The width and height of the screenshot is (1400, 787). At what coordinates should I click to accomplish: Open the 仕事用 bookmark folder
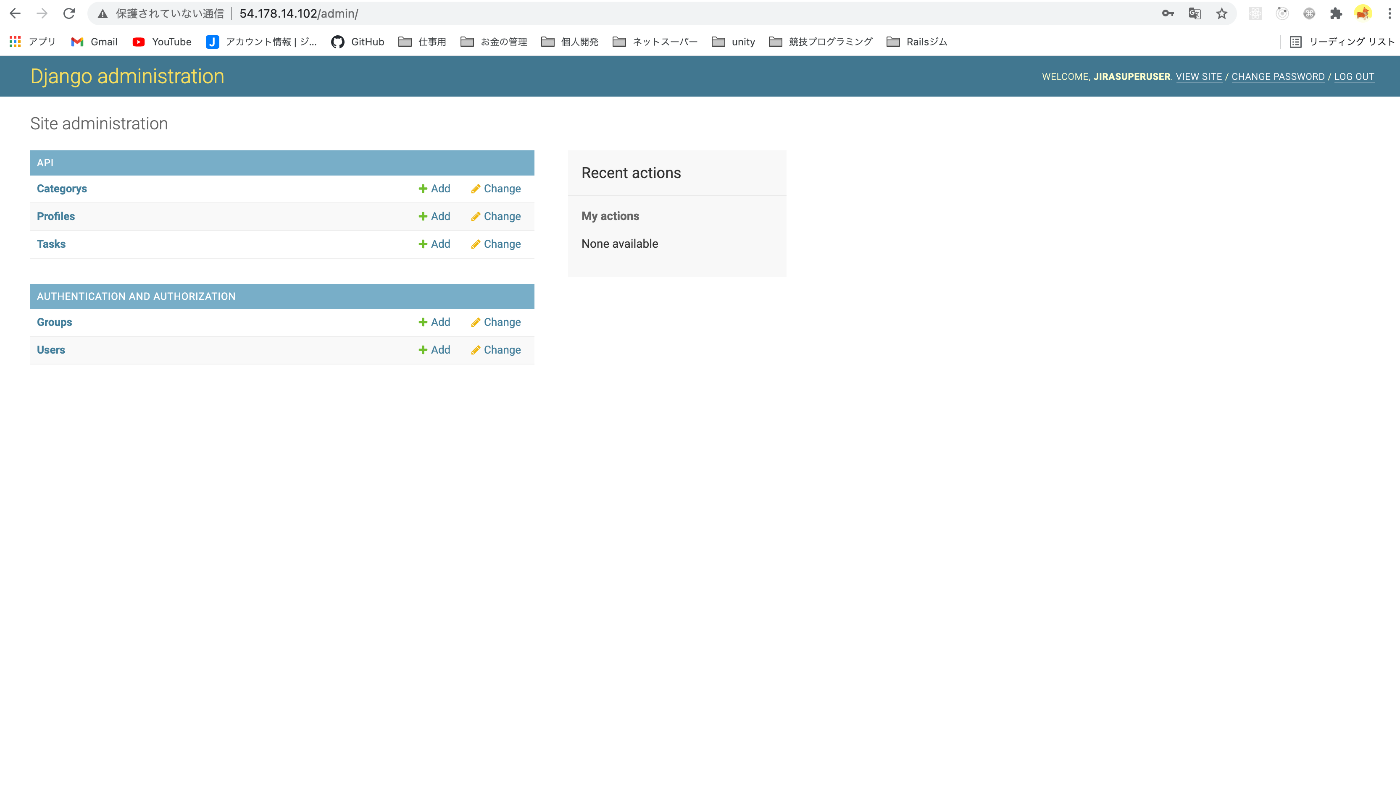tap(422, 42)
